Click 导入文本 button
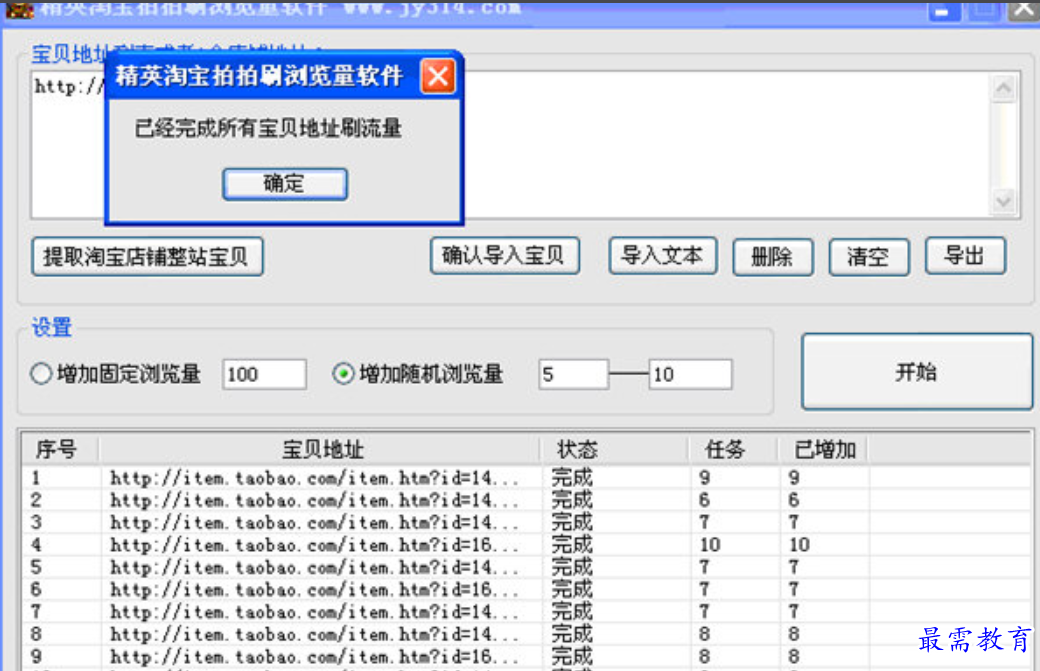Image resolution: width=1040 pixels, height=671 pixels. tap(663, 255)
